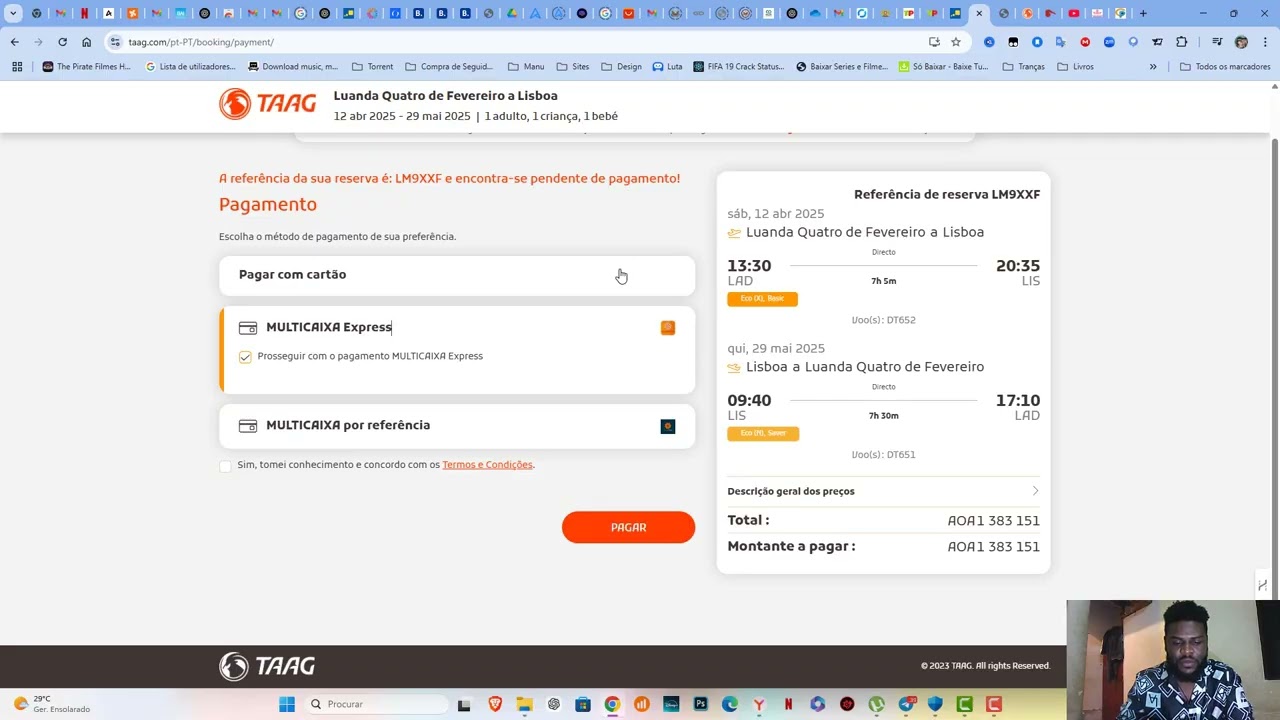Open the Download music bookmark
This screenshot has width=1280, height=720.
[292, 67]
